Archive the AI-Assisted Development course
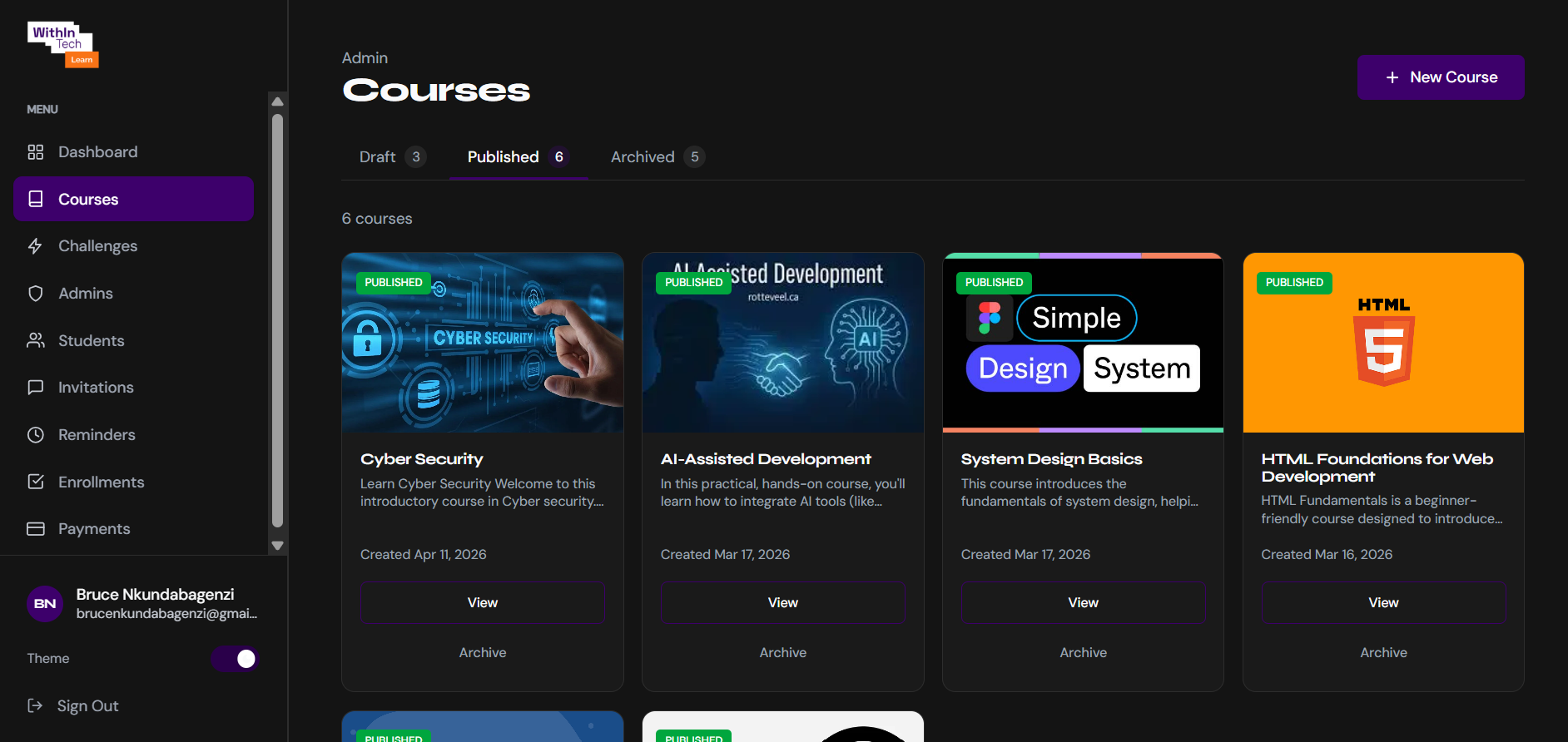The image size is (1568, 742). point(783,653)
